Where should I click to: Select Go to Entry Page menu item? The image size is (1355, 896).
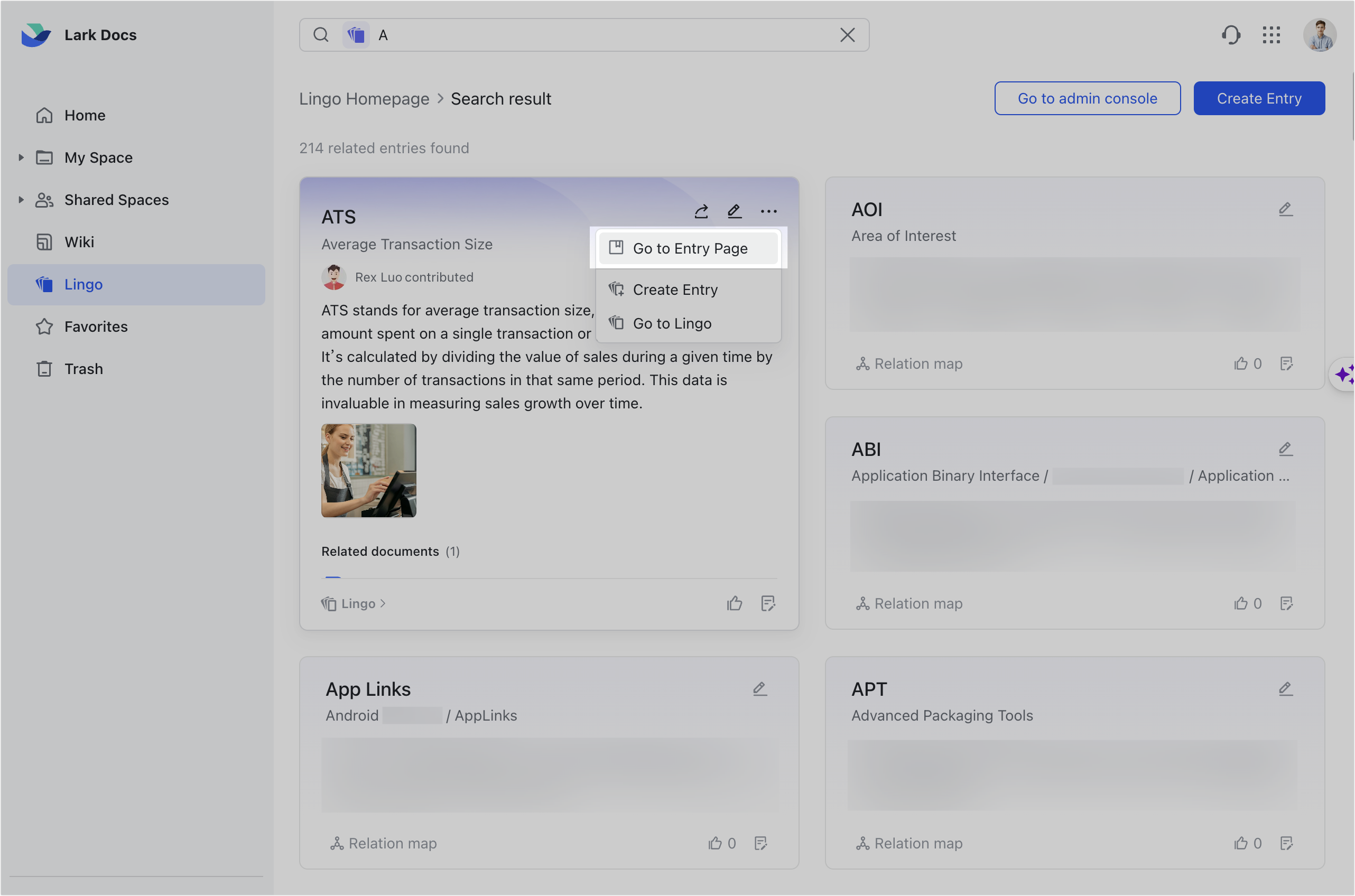point(689,249)
